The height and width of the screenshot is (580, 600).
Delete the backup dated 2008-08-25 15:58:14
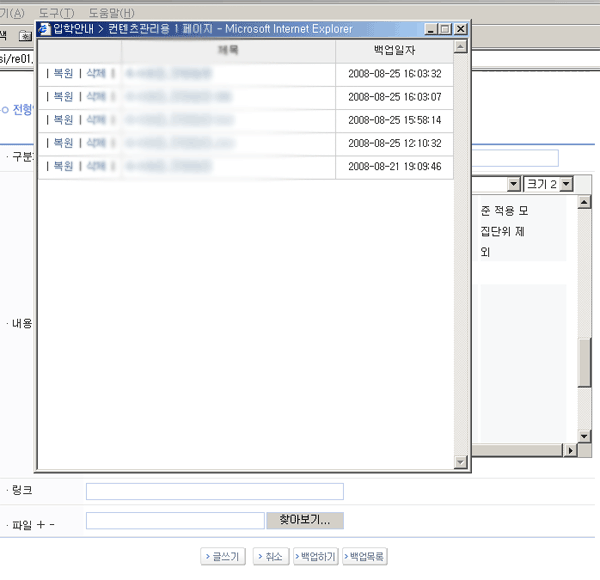click(96, 120)
